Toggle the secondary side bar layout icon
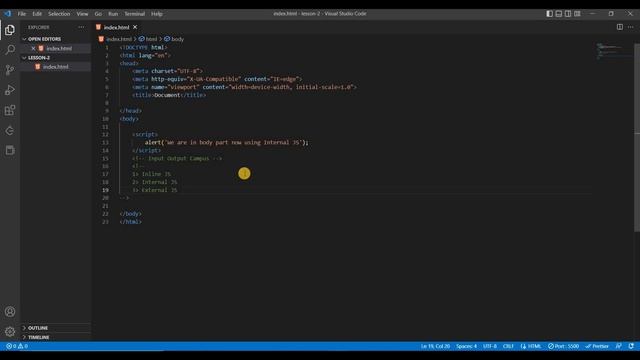The height and width of the screenshot is (360, 640). tap(568, 13)
